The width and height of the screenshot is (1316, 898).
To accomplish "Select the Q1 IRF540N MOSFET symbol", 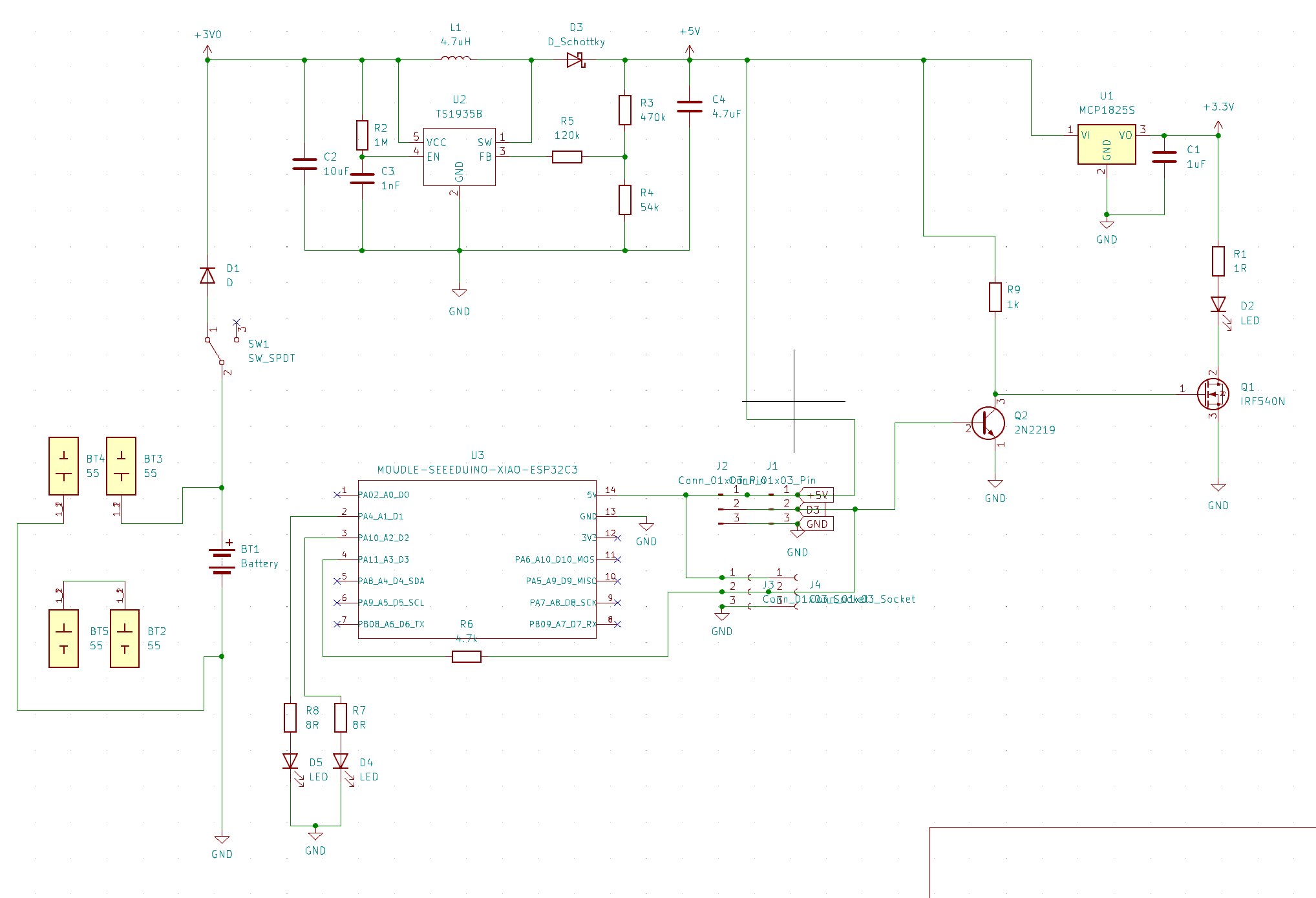I will click(1213, 393).
